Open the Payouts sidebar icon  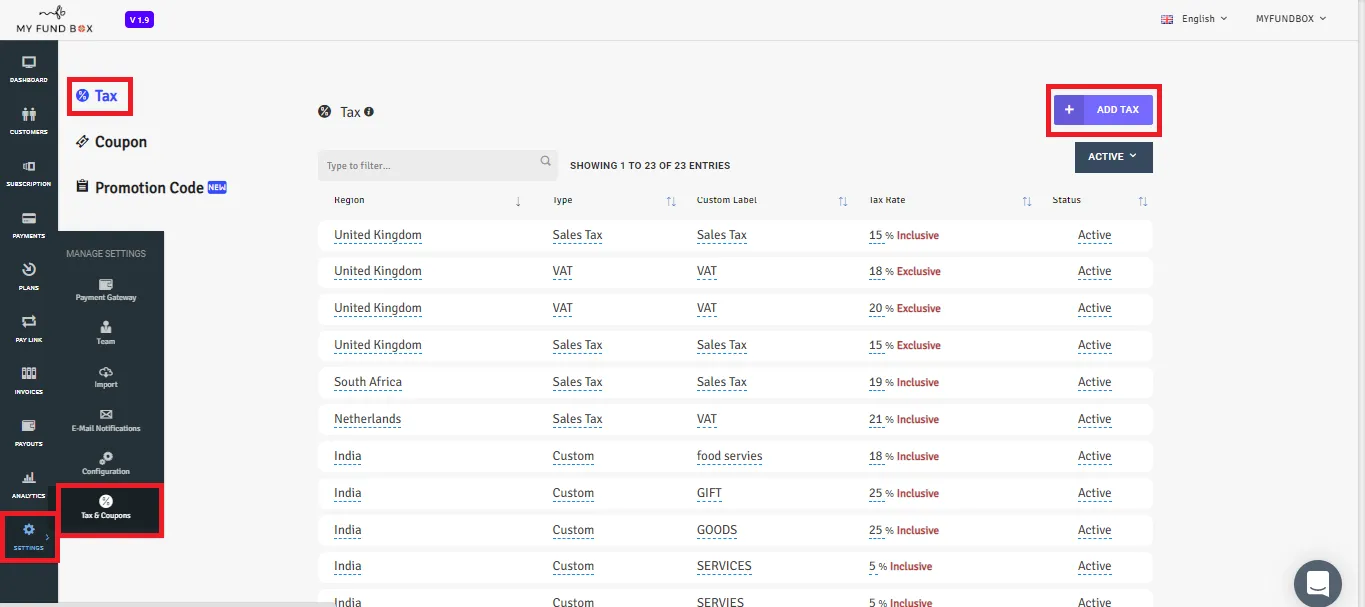point(29,432)
